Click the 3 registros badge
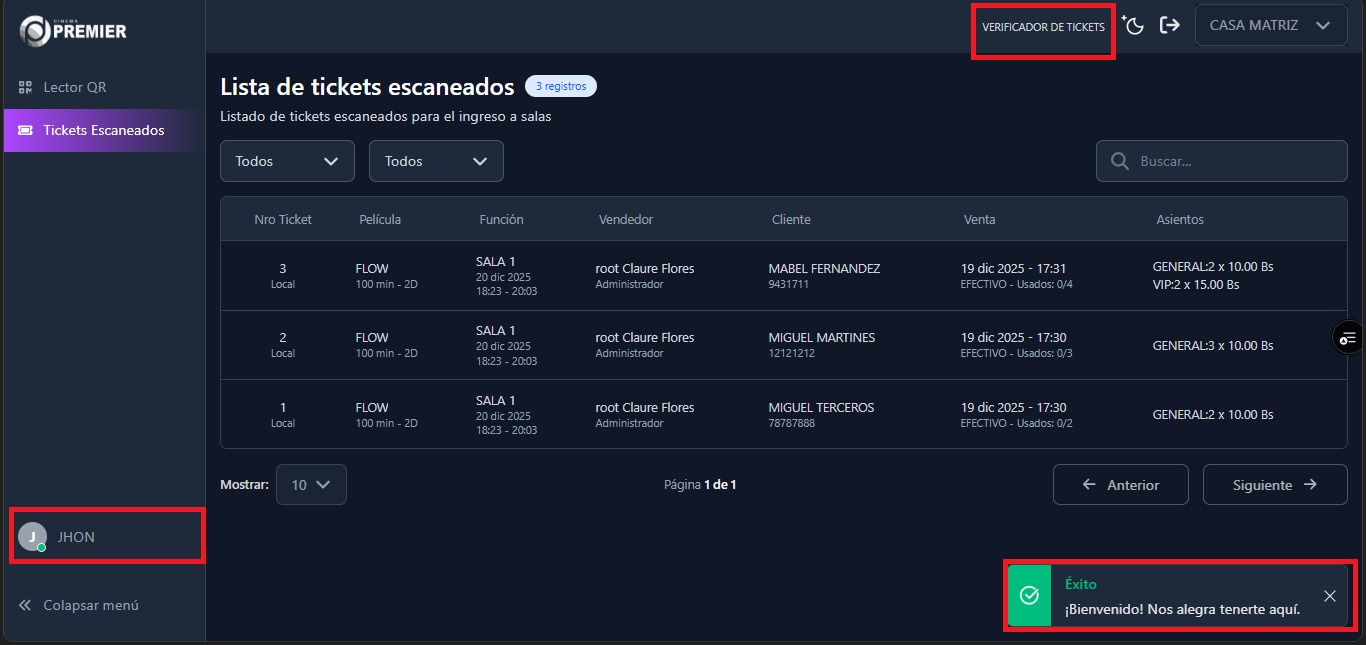 point(560,86)
